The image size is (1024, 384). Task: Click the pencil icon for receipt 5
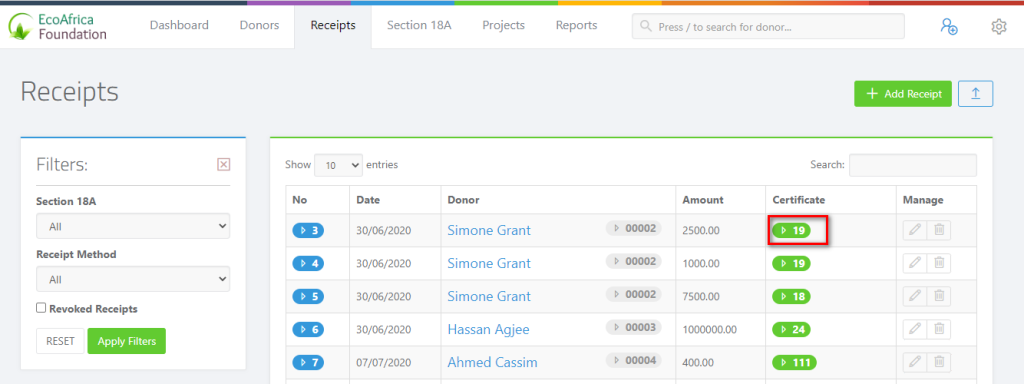coord(915,296)
